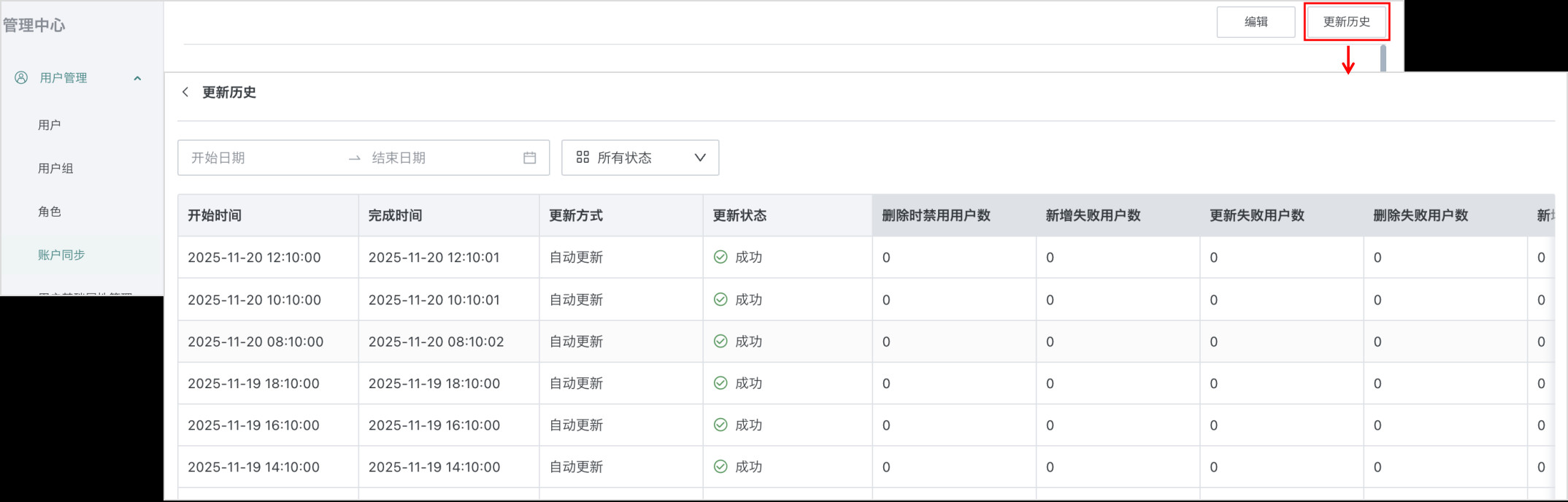
Task: Click success icon in 2025-11-19 14:10:00 row
Action: click(720, 466)
